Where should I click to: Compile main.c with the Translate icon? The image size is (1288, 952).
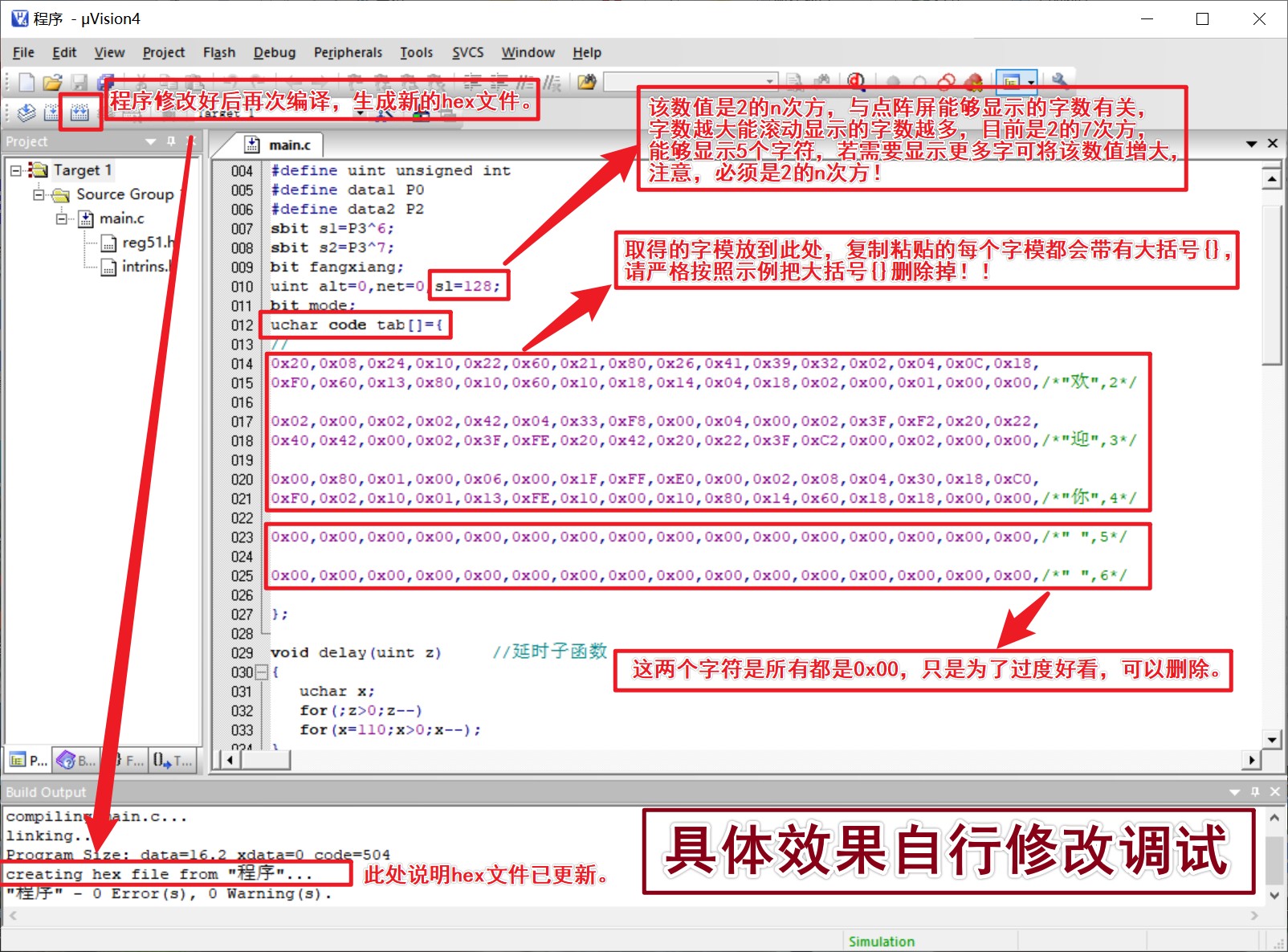click(26, 112)
